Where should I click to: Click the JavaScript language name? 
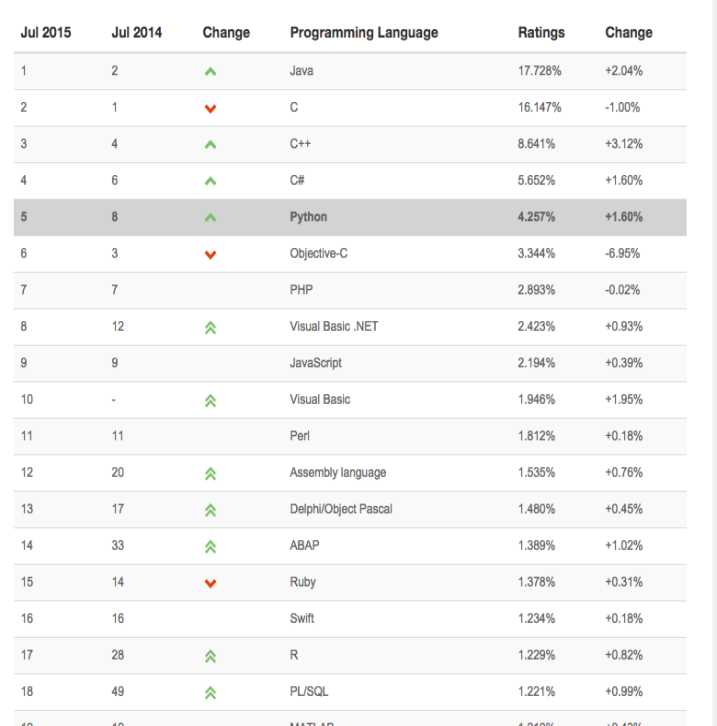[316, 363]
